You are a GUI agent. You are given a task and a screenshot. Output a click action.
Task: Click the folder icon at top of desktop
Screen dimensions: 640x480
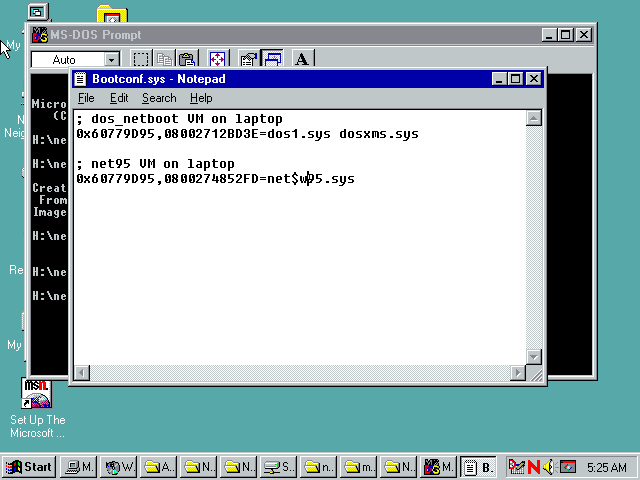click(112, 14)
